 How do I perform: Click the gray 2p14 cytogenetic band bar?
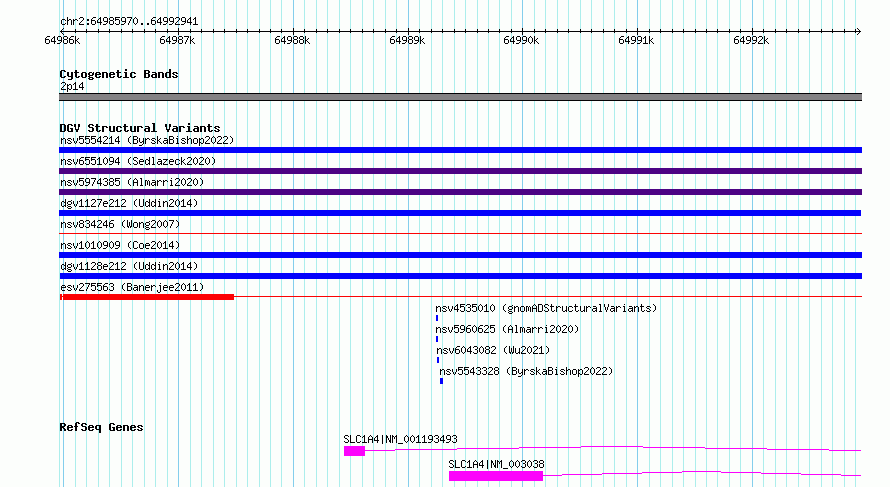click(460, 97)
